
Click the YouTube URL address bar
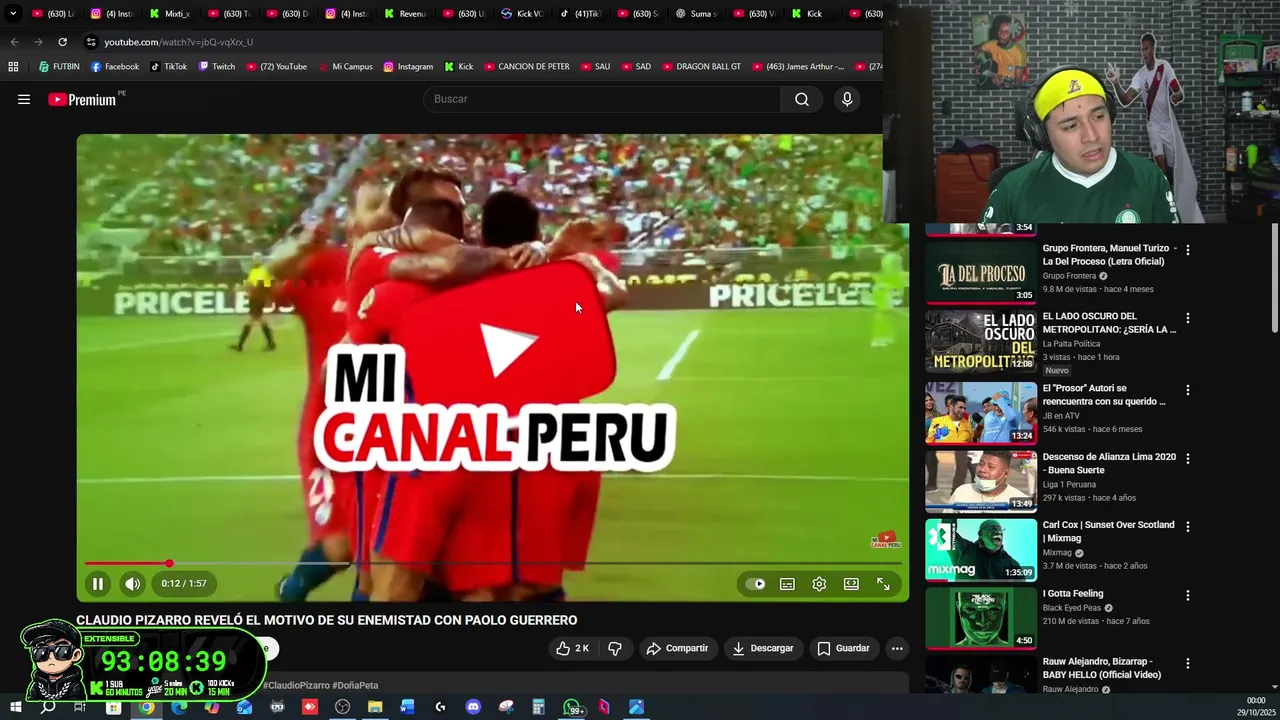point(179,42)
